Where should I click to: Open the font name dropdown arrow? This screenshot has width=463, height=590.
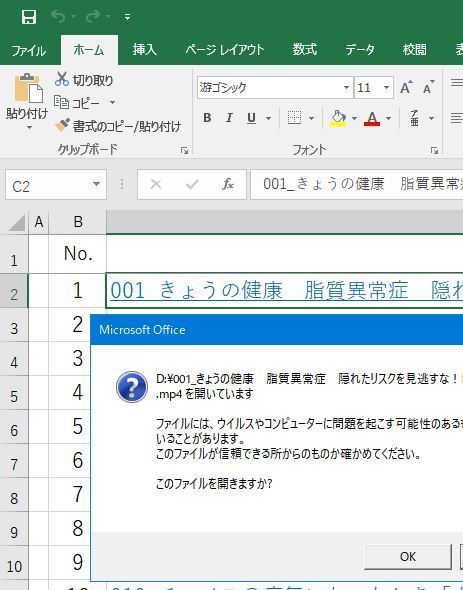(x=346, y=88)
